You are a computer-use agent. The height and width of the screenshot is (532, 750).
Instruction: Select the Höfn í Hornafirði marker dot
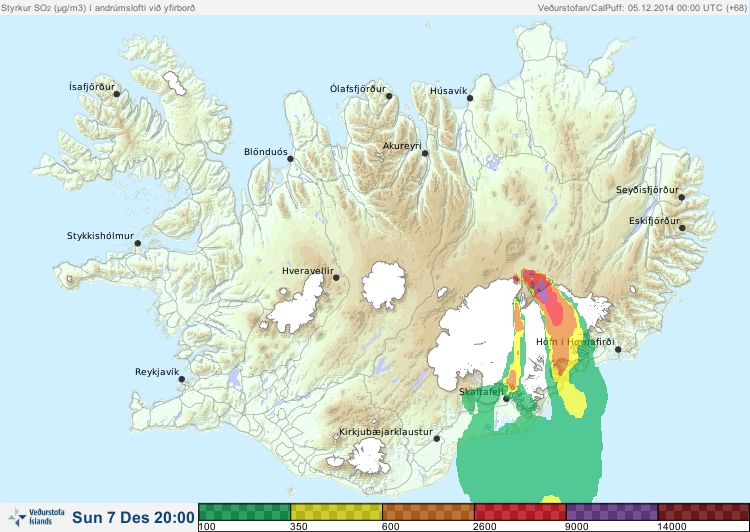click(x=618, y=349)
